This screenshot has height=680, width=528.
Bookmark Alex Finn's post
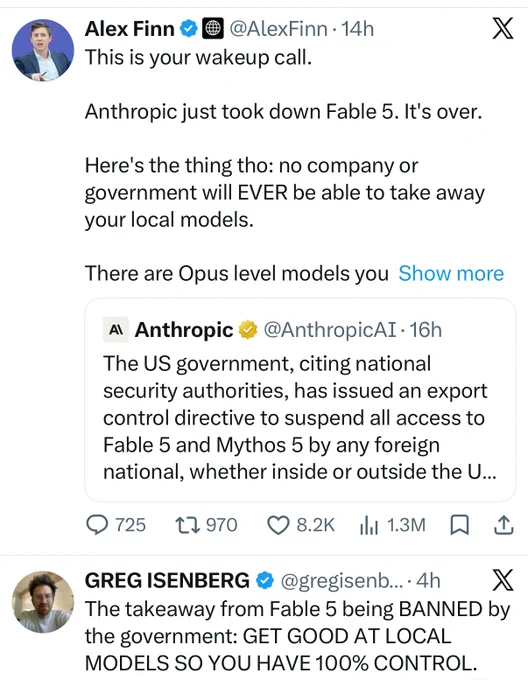pyautogui.click(x=459, y=525)
